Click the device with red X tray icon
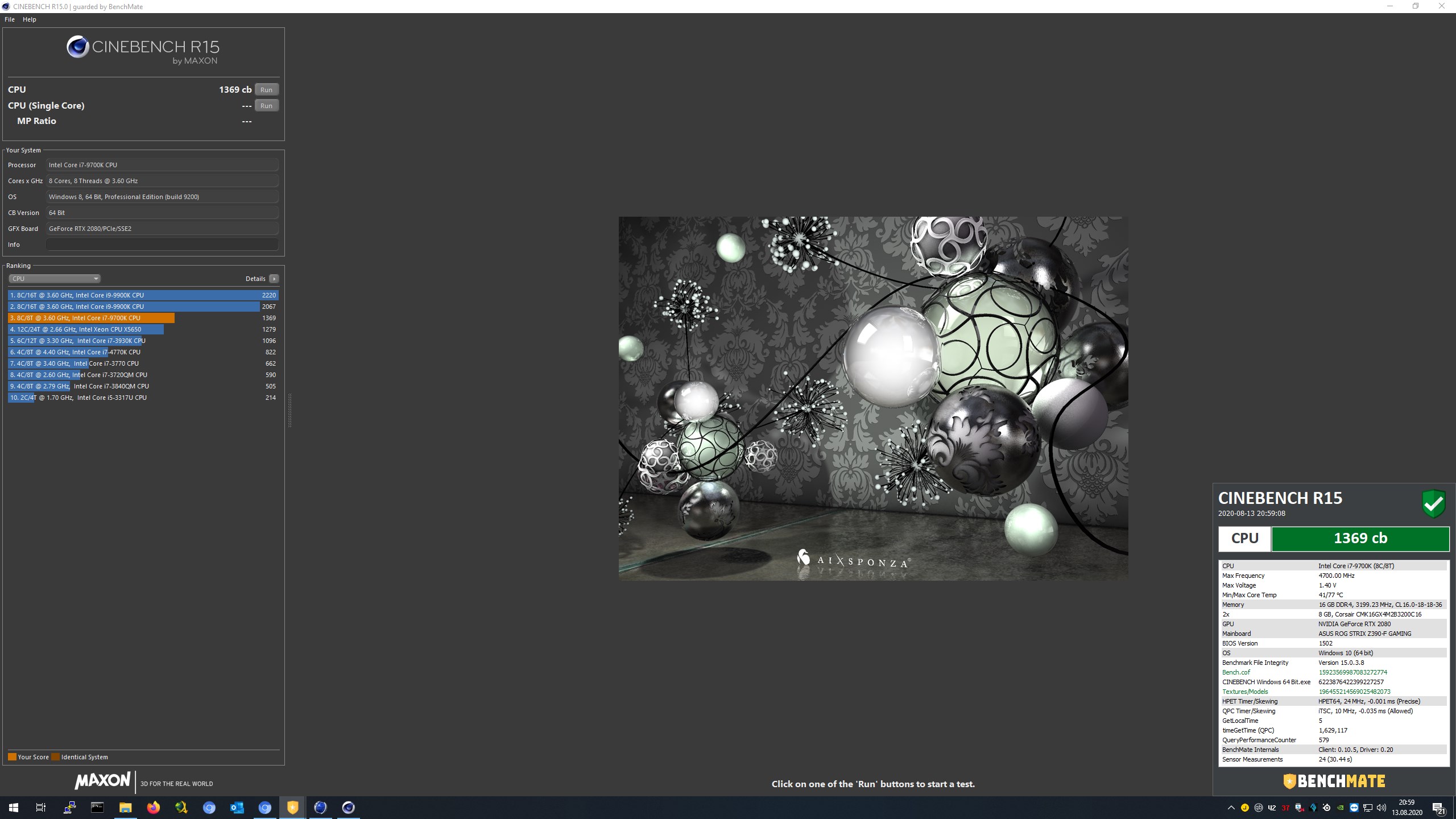This screenshot has width=1456, height=819. (1300, 808)
